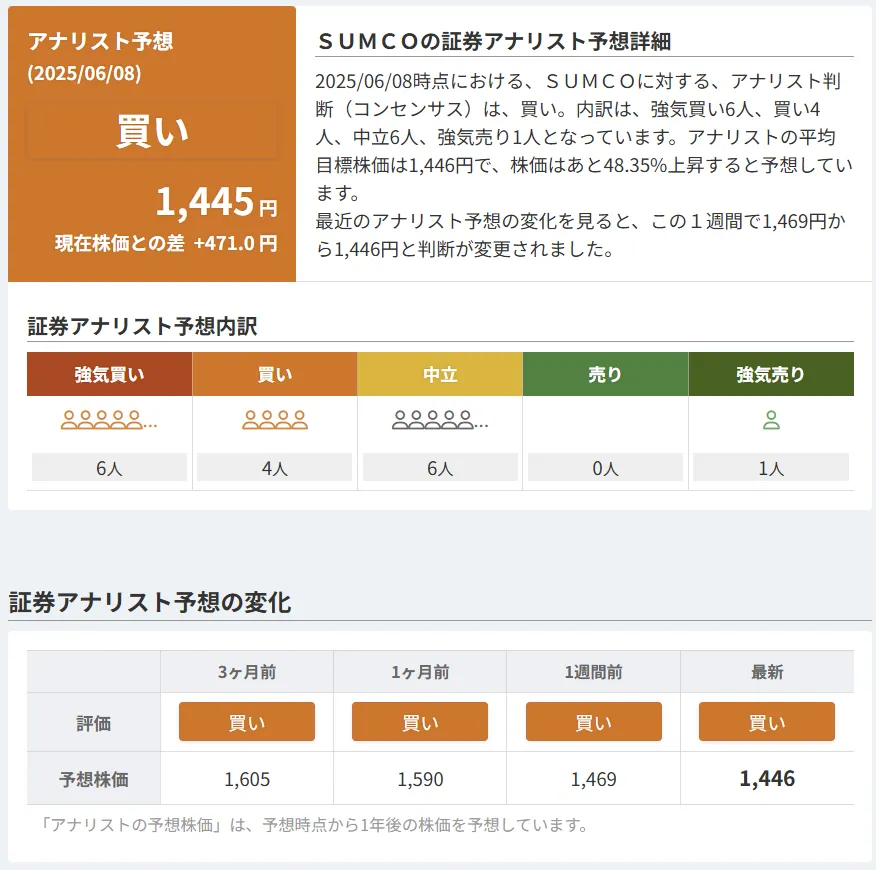Click the 1,605 forecast price cell
876x870 pixels.
[x=247, y=779]
